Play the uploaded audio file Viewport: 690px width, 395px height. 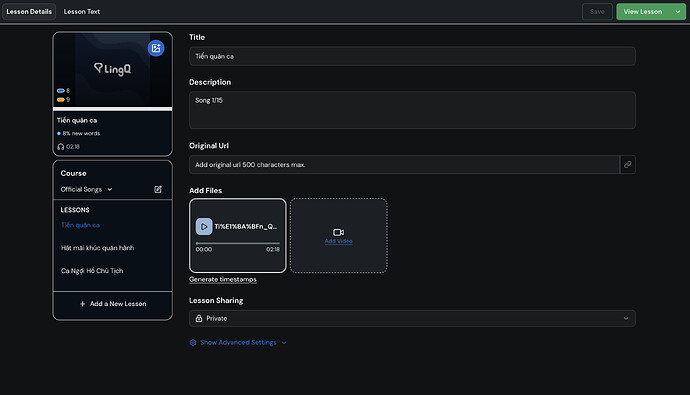pyautogui.click(x=204, y=227)
